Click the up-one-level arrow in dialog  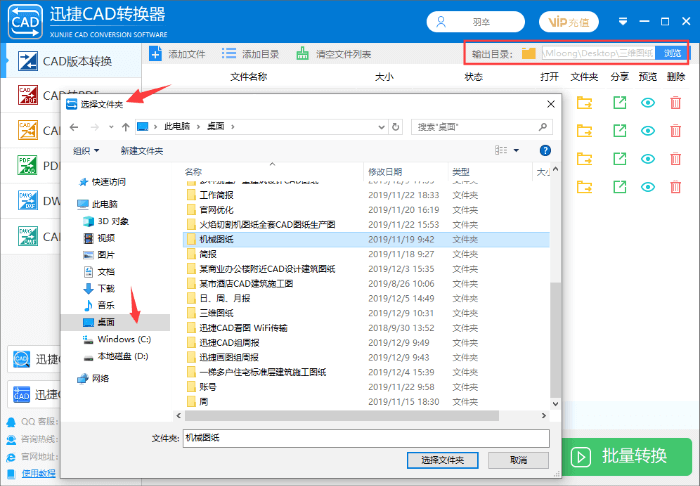click(125, 127)
